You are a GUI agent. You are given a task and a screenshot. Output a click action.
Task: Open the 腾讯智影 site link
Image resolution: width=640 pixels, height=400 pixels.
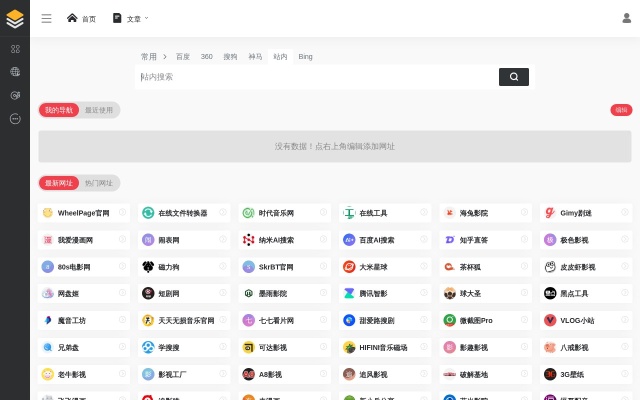tap(373, 294)
